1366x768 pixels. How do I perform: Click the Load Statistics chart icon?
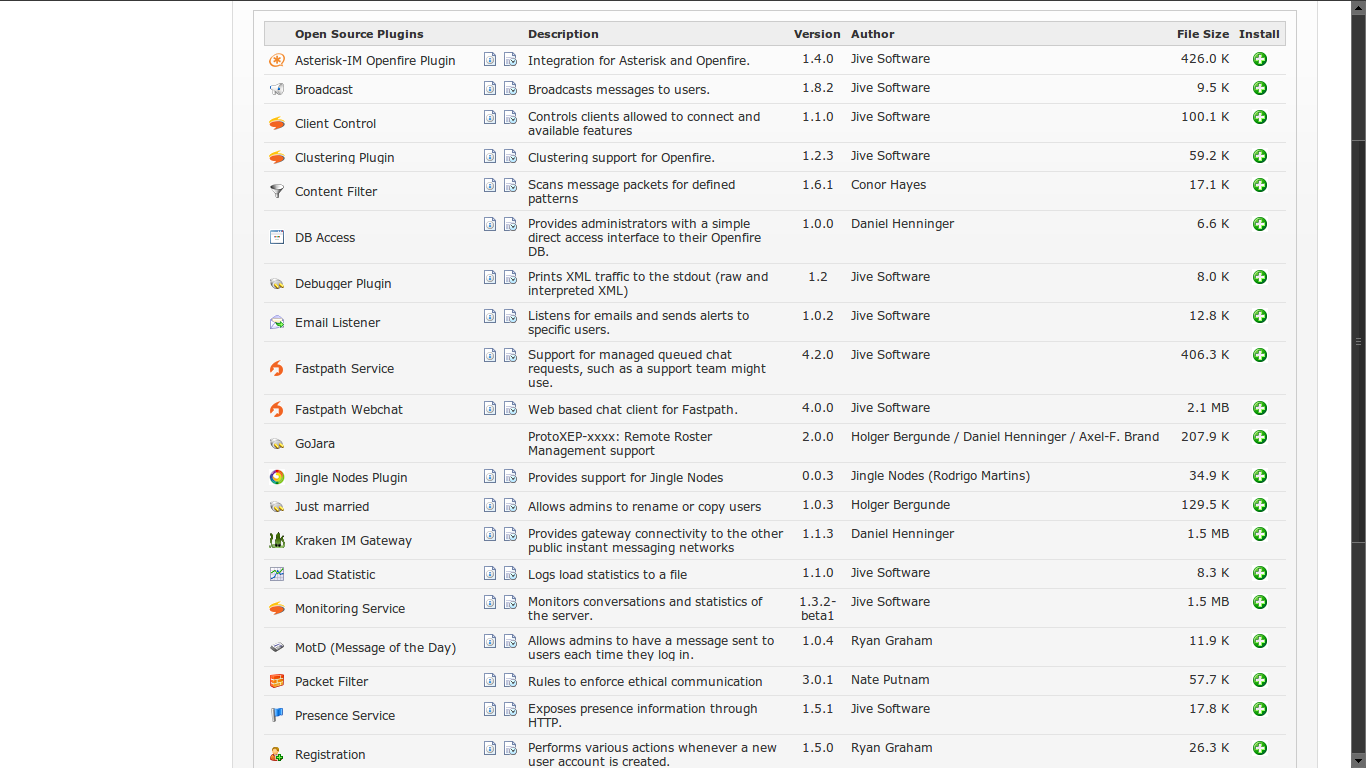point(277,574)
